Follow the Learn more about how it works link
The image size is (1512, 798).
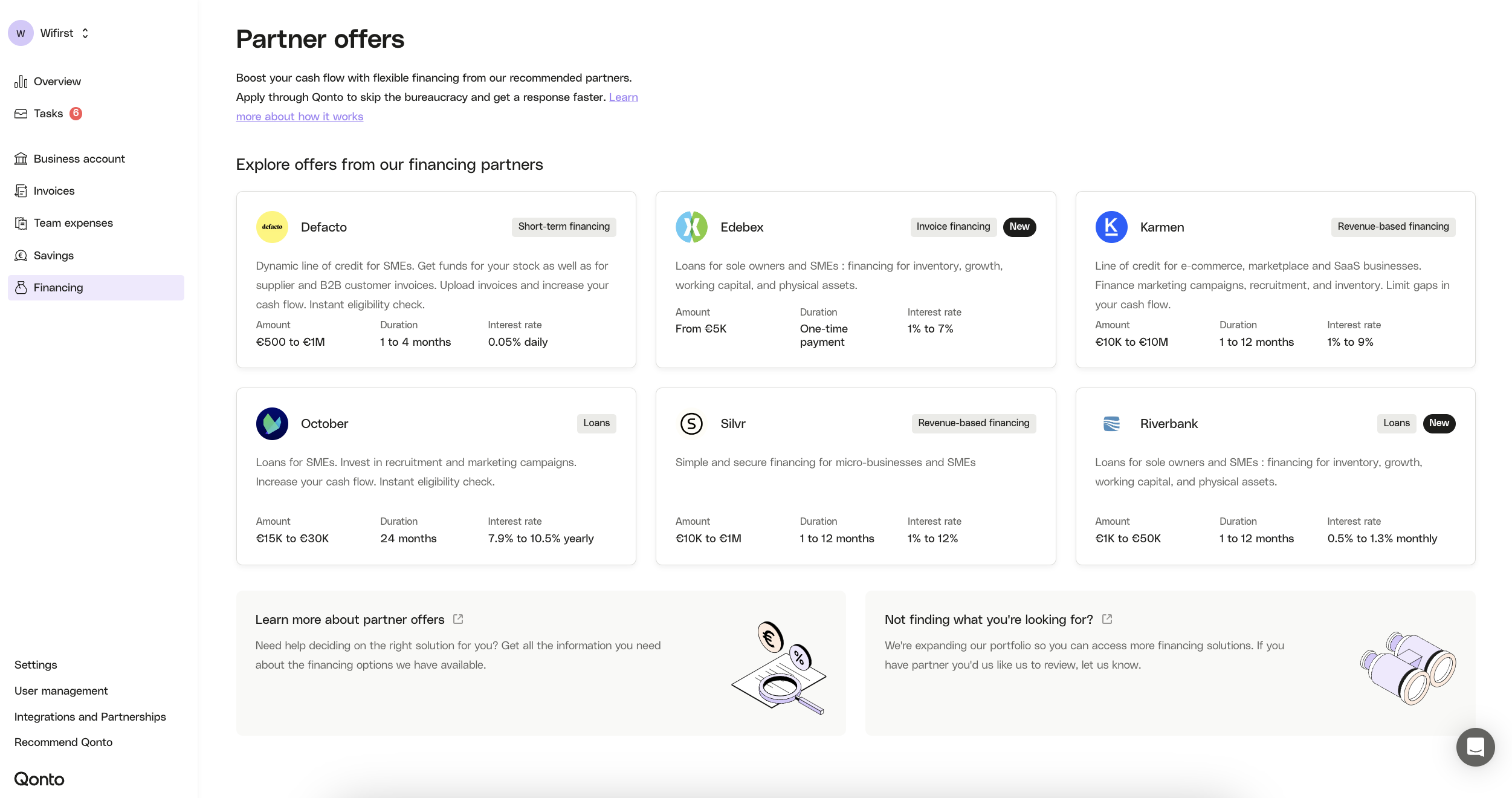tap(300, 117)
